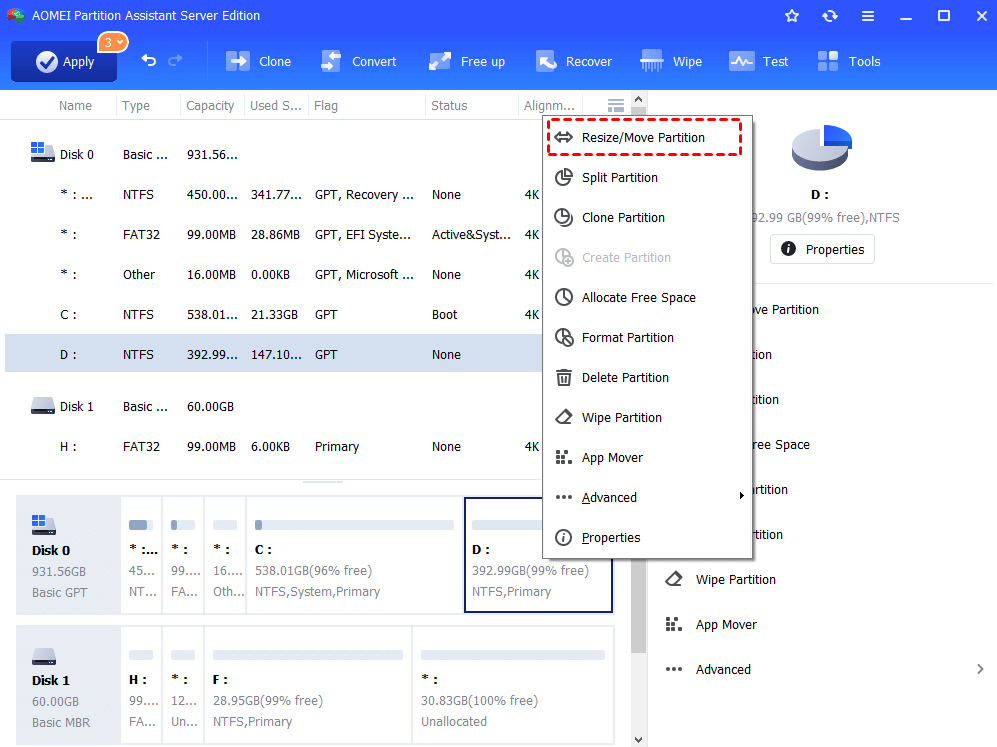The height and width of the screenshot is (747, 997).
Task: Select the 450.00 NTFS Recovery partition row
Action: (x=273, y=195)
